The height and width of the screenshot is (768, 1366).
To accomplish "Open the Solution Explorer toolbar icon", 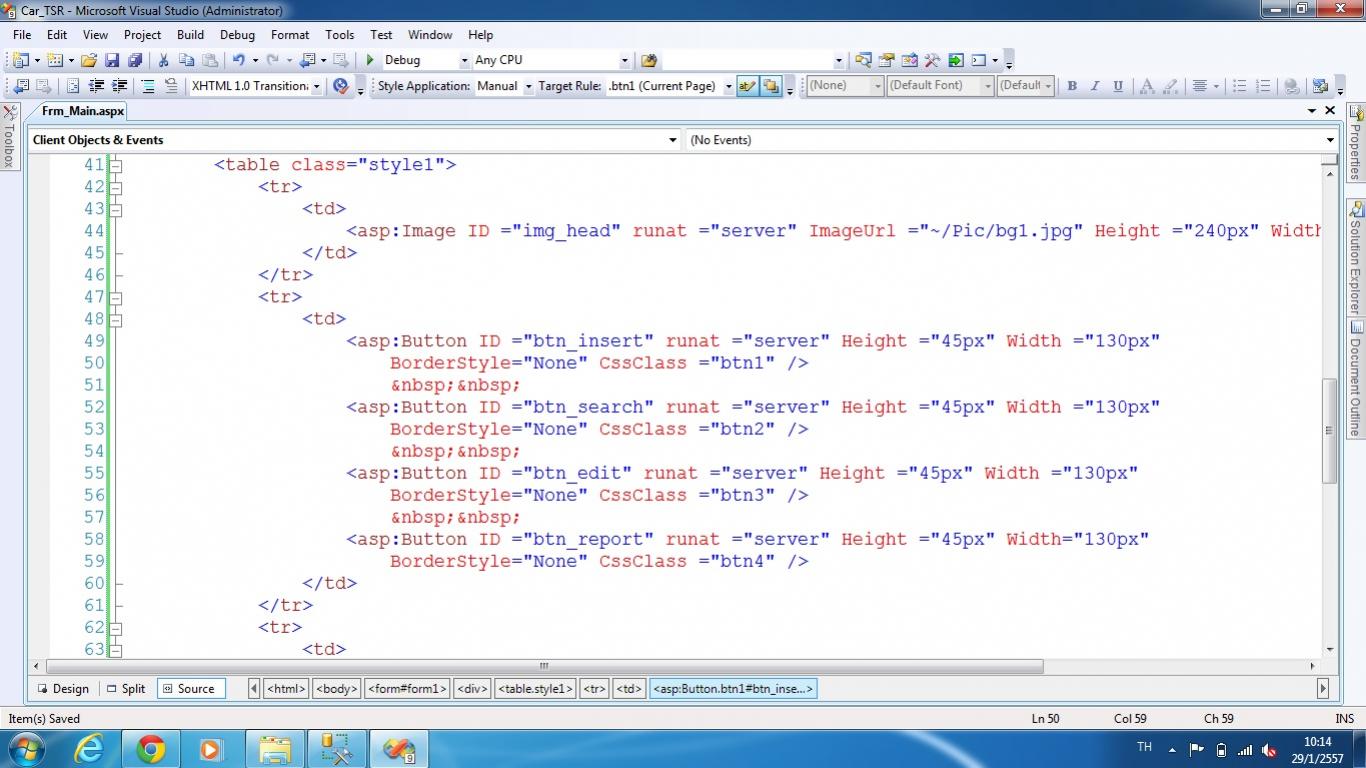I will (x=863, y=60).
